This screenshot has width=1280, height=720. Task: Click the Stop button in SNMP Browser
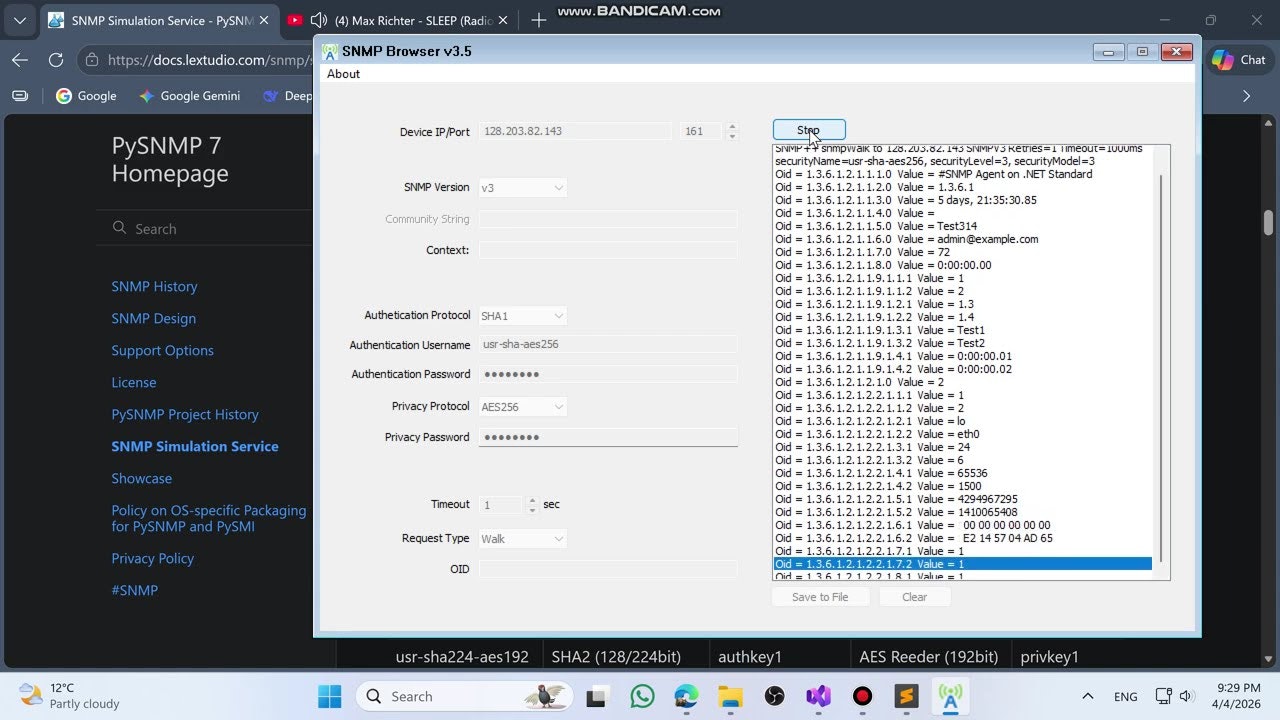pos(809,130)
